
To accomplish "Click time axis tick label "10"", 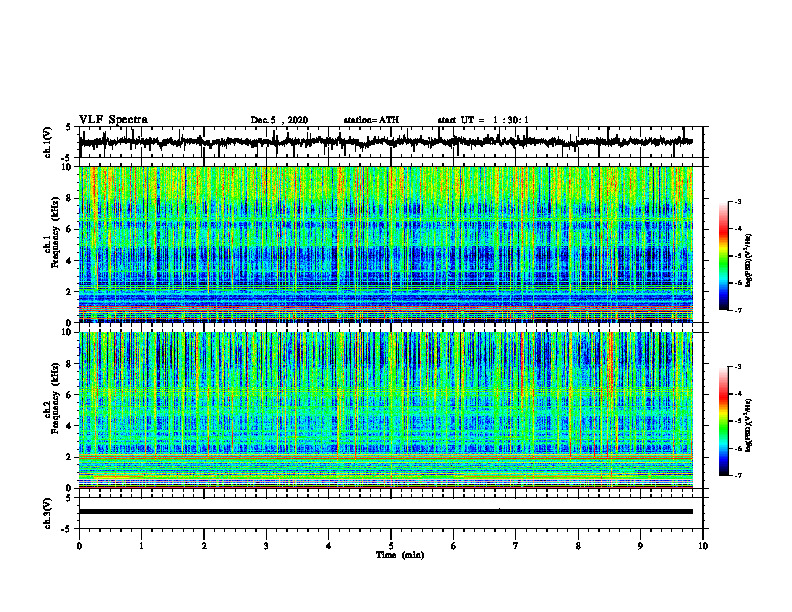I will [703, 546].
